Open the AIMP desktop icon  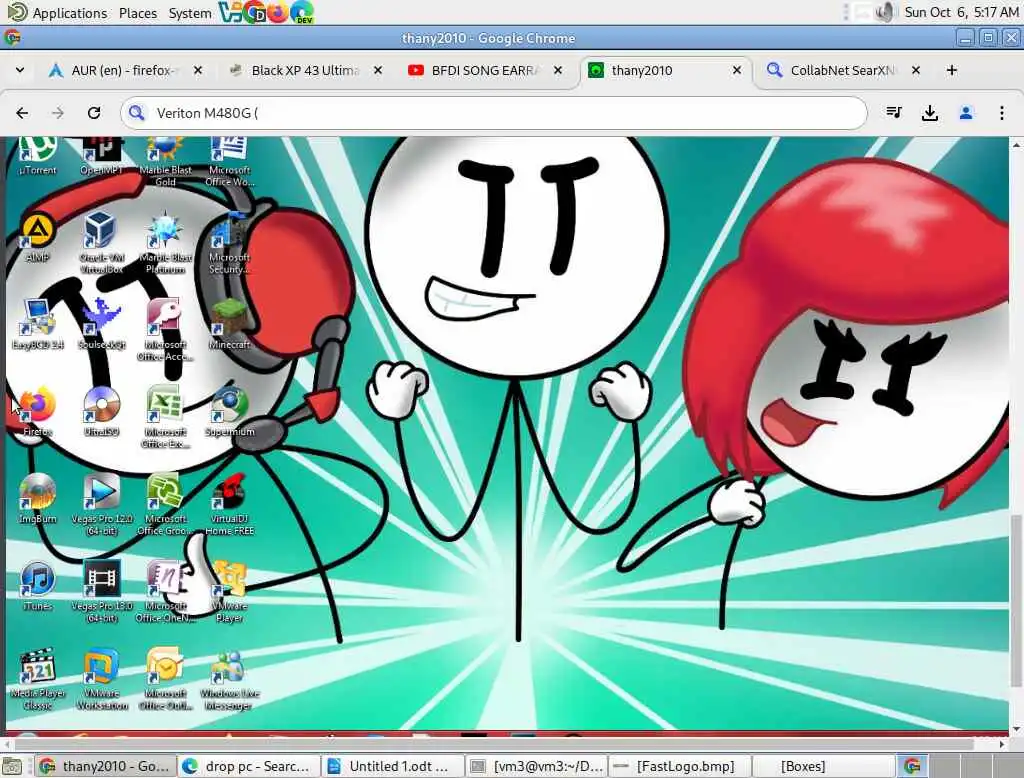click(x=37, y=239)
